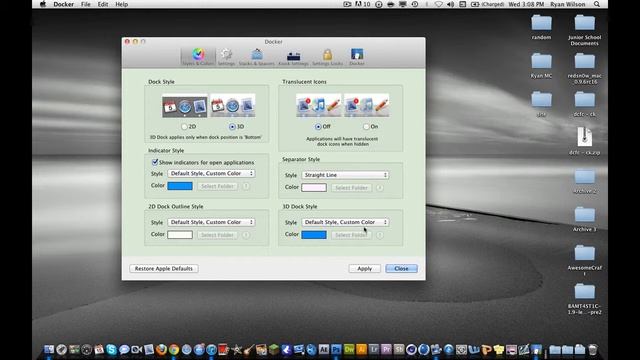Click Select Folder under 2D Dock Outline Style
Image resolution: width=640 pixels, height=360 pixels.
click(x=218, y=235)
